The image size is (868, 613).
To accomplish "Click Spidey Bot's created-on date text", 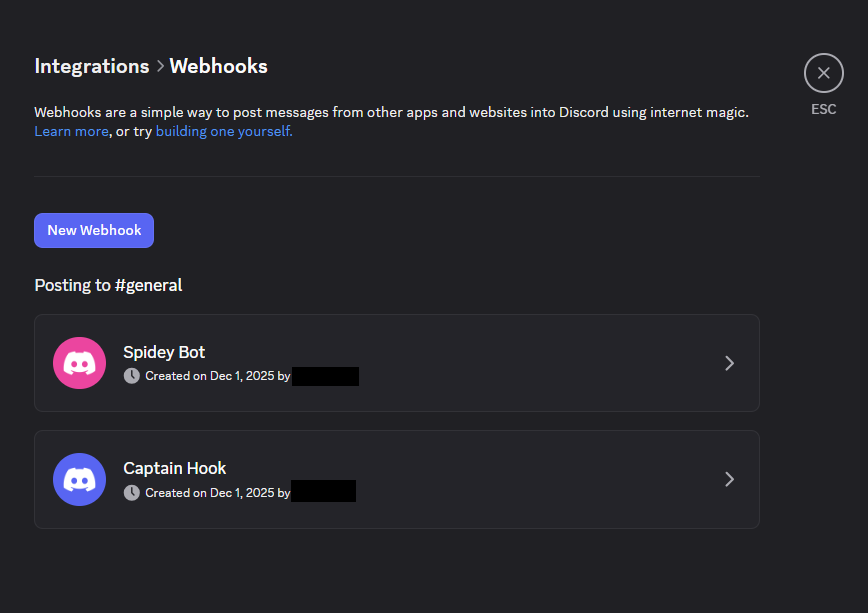I will click(217, 377).
